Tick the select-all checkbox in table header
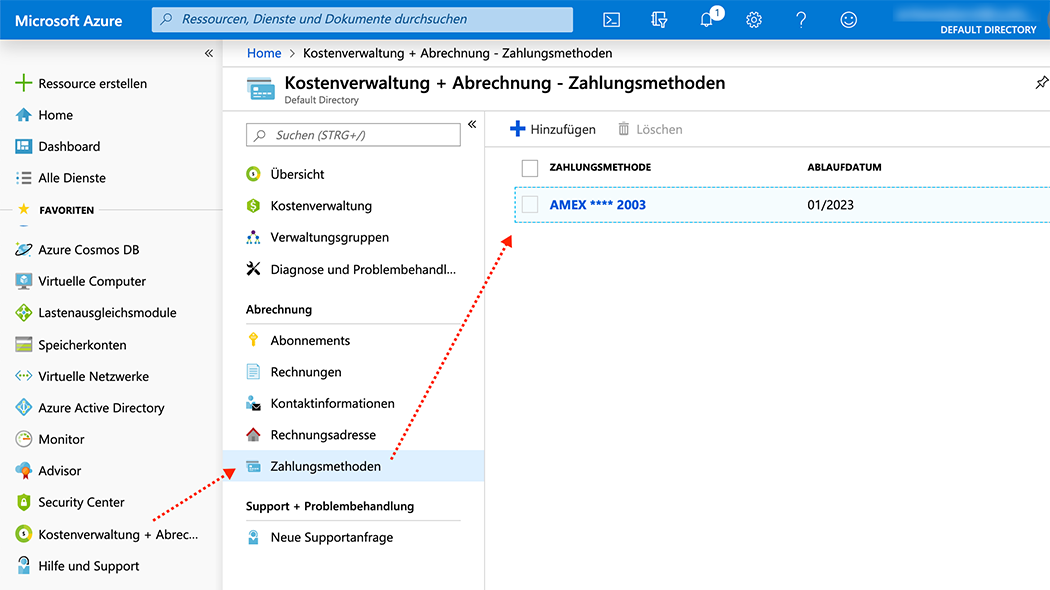 click(x=530, y=167)
